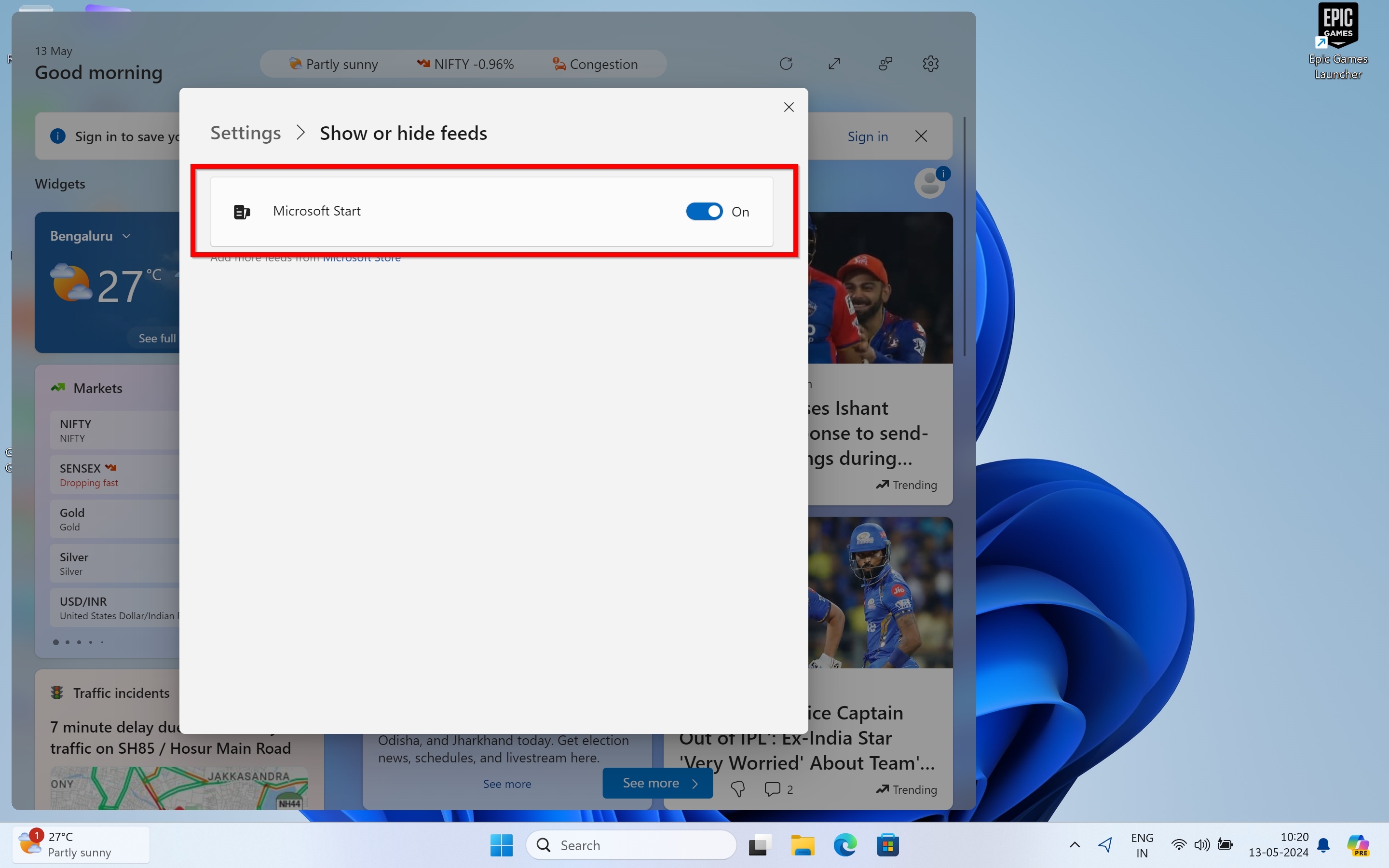1389x868 pixels.
Task: Show hidden system tray icons chevron
Action: (1075, 844)
